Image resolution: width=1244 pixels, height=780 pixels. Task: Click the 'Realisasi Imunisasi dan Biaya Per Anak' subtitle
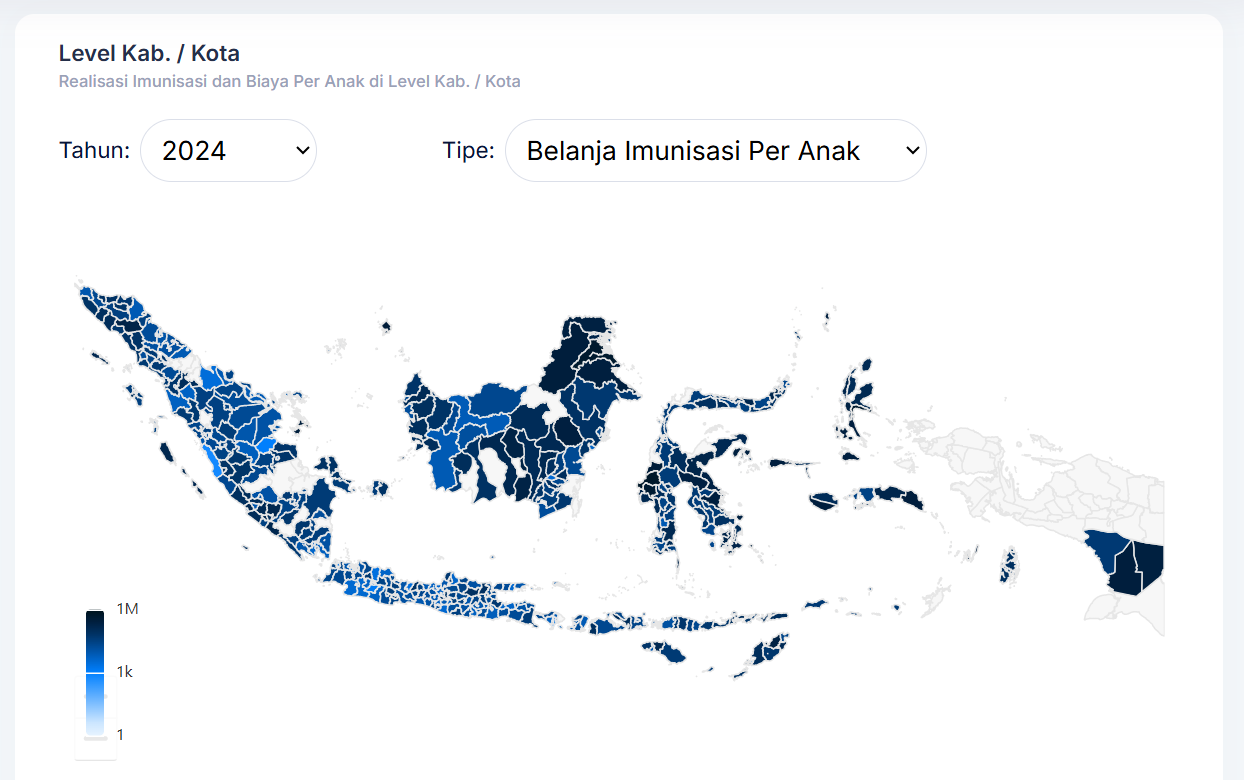[x=289, y=81]
